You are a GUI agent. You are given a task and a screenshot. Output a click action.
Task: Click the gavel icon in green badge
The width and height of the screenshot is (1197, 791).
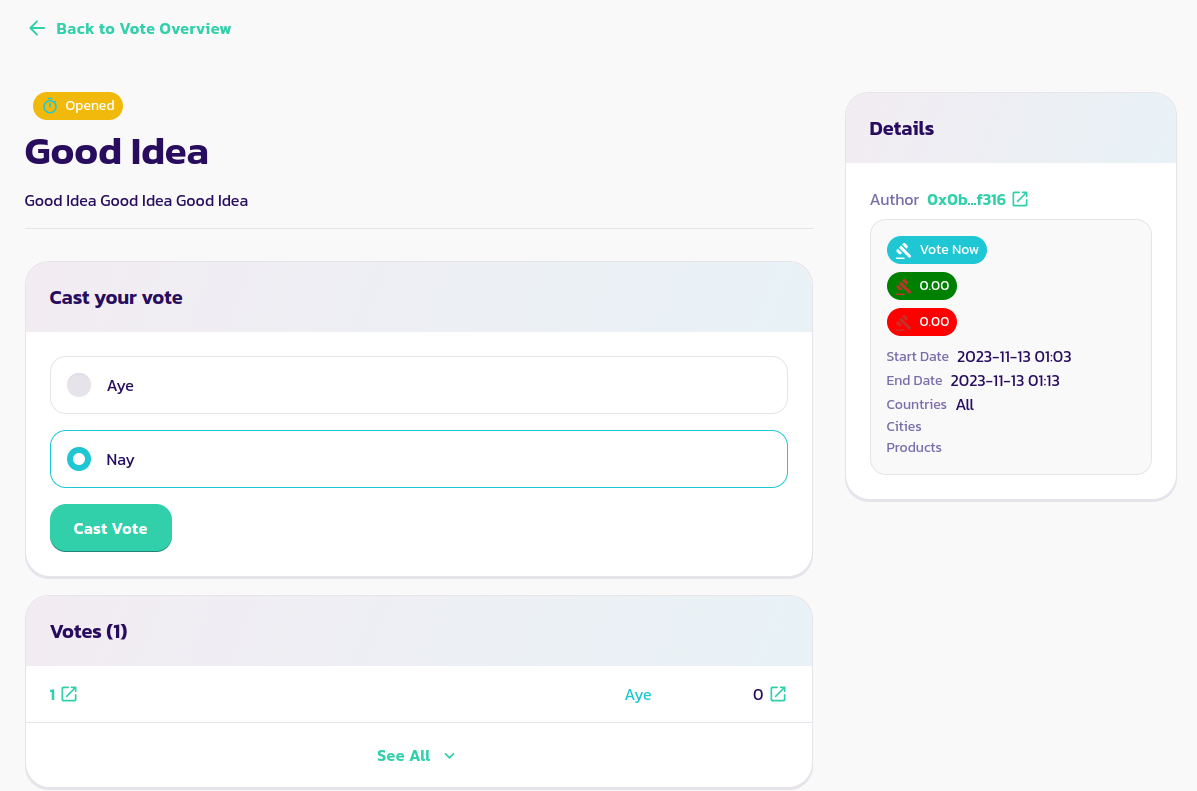tap(904, 286)
